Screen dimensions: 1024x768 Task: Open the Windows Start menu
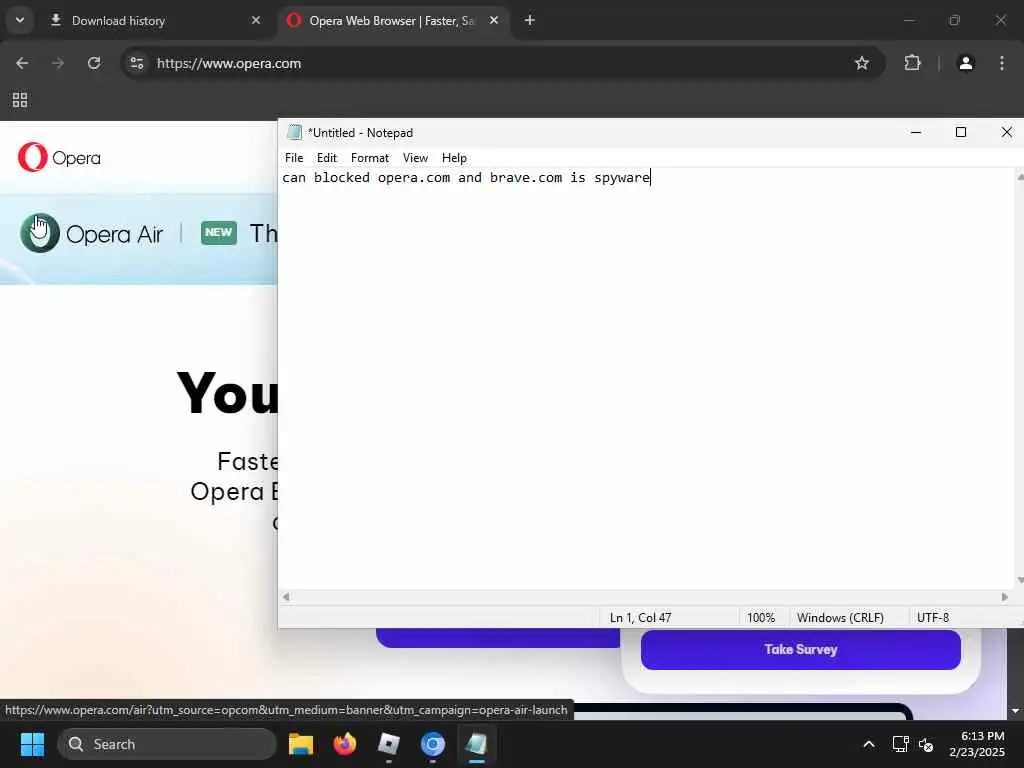click(32, 744)
